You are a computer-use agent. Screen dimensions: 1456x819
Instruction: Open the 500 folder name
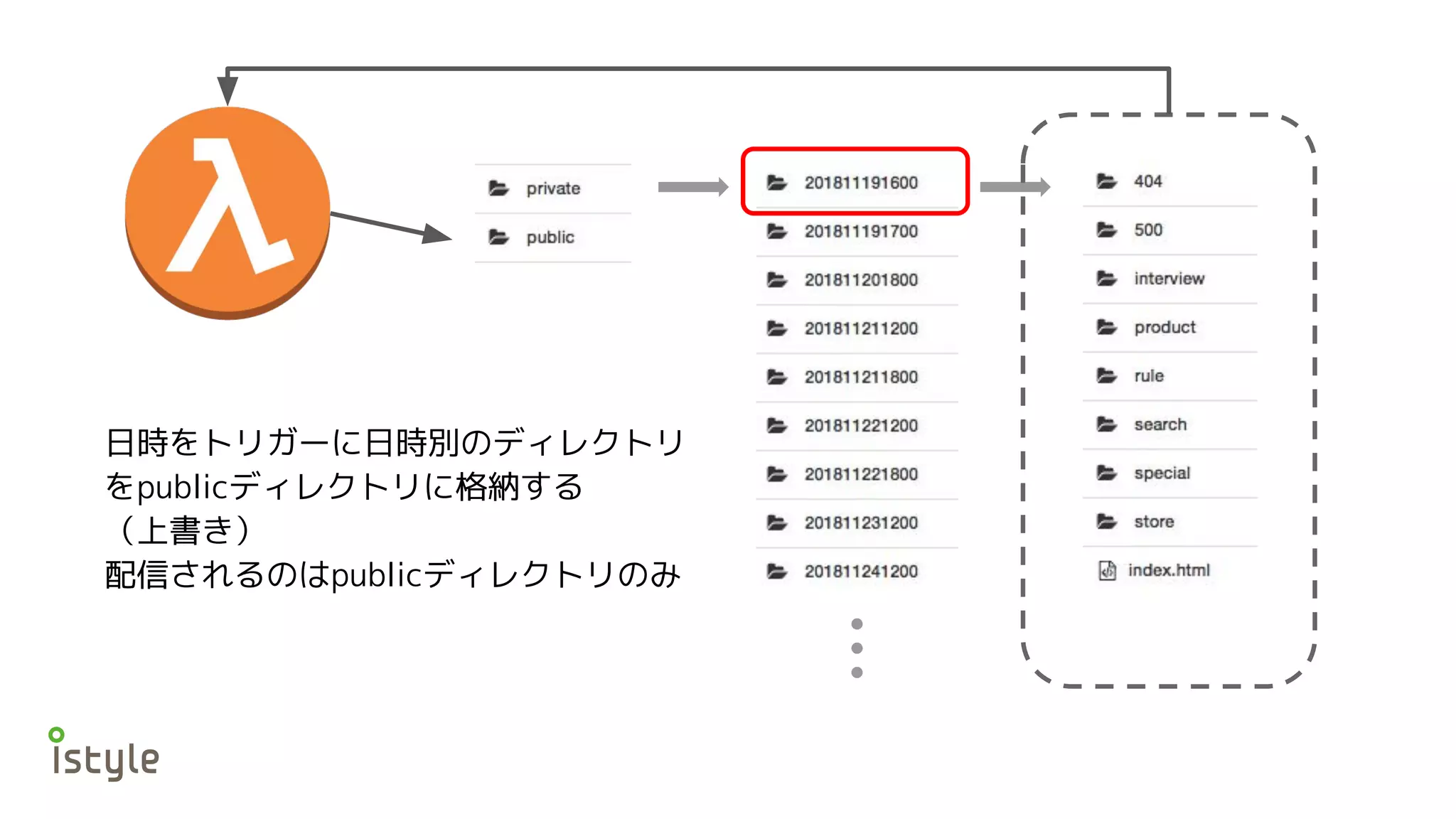pyautogui.click(x=1147, y=230)
